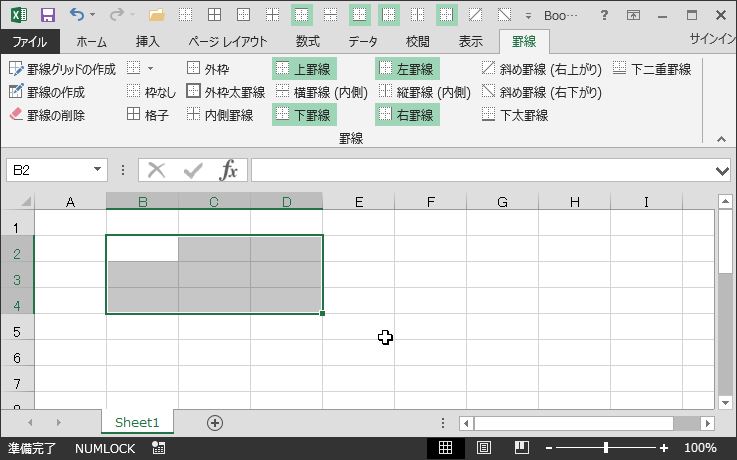Toggle 下罫線 bottom border in ribbon
Image resolution: width=737 pixels, height=460 pixels.
point(304,115)
